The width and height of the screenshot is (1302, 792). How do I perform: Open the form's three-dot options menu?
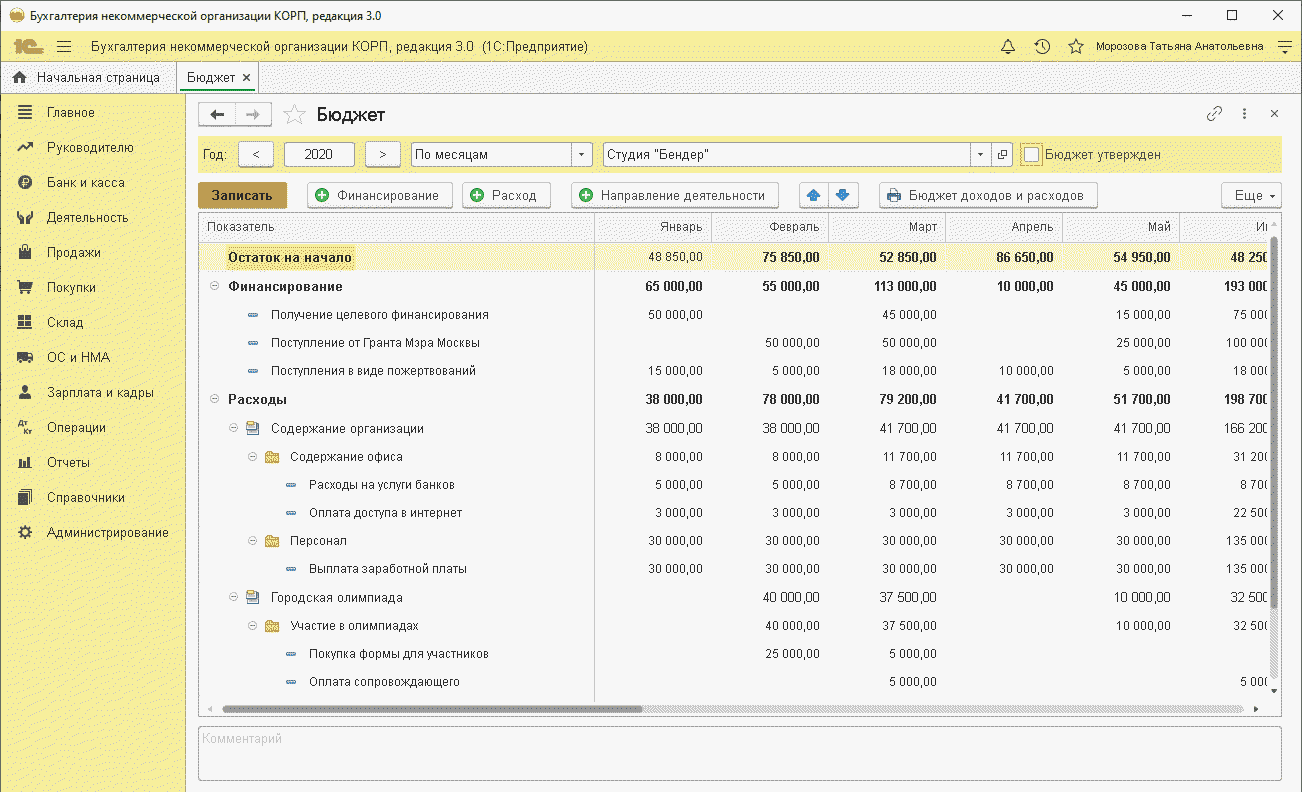[x=1244, y=114]
